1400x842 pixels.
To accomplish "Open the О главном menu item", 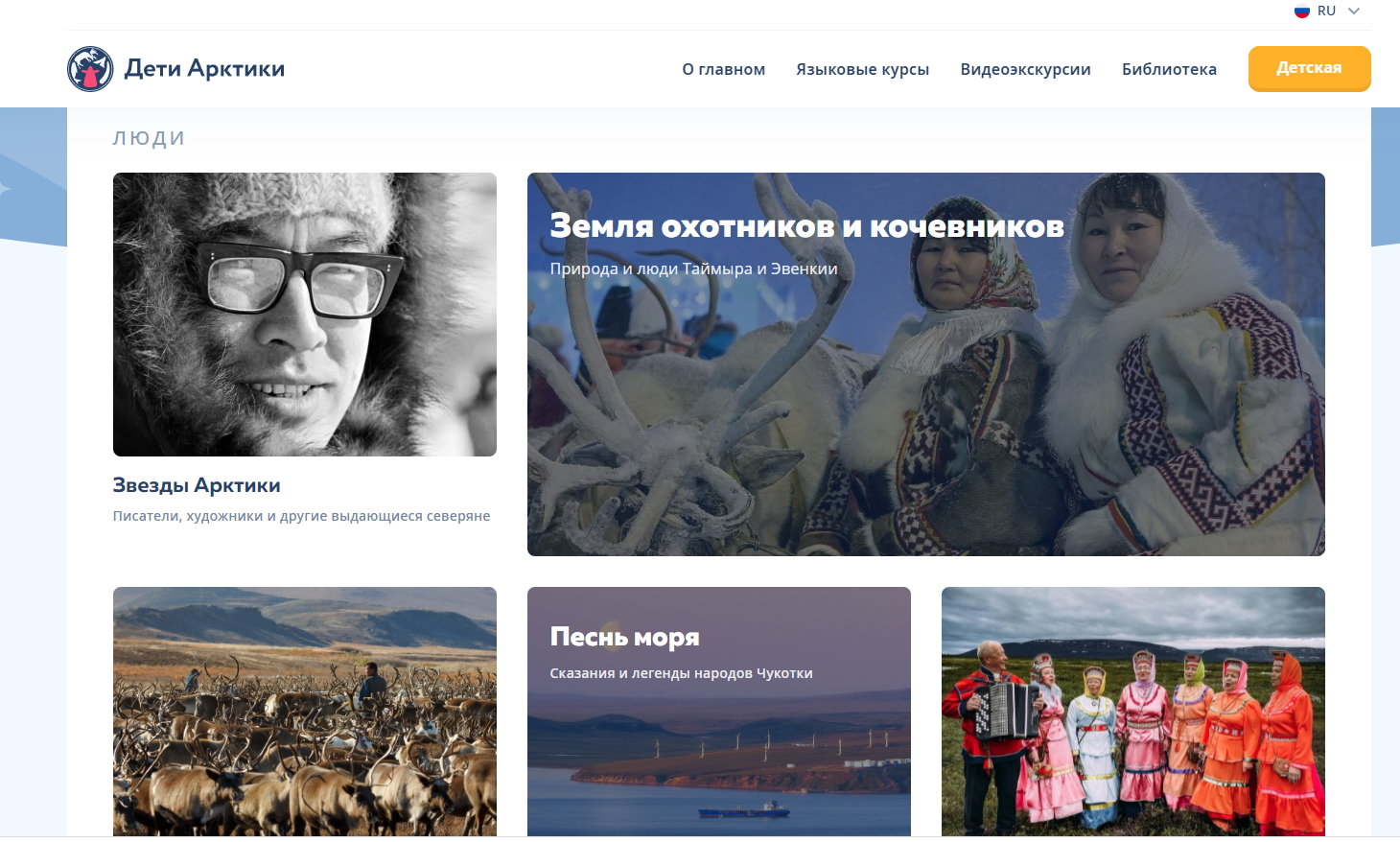I will 724,69.
